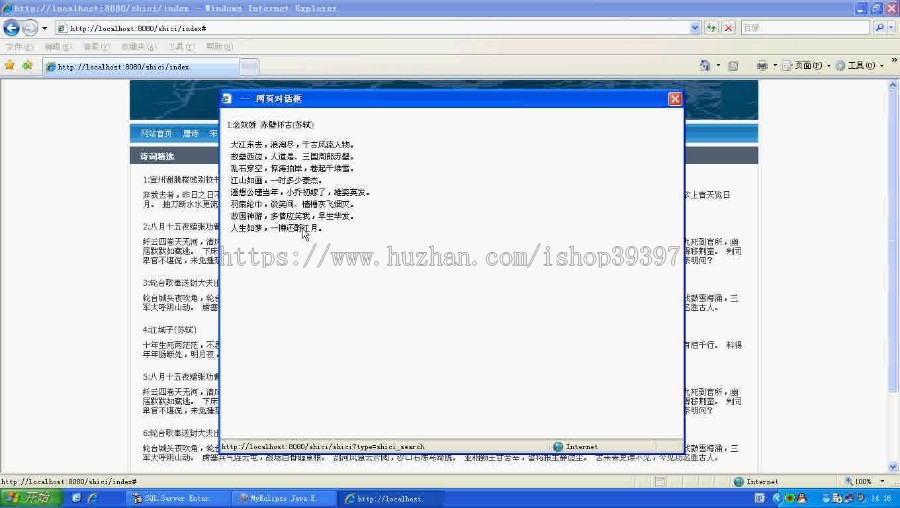900x508 pixels.
Task: Expand the address bar history dropdown
Action: 695,28
